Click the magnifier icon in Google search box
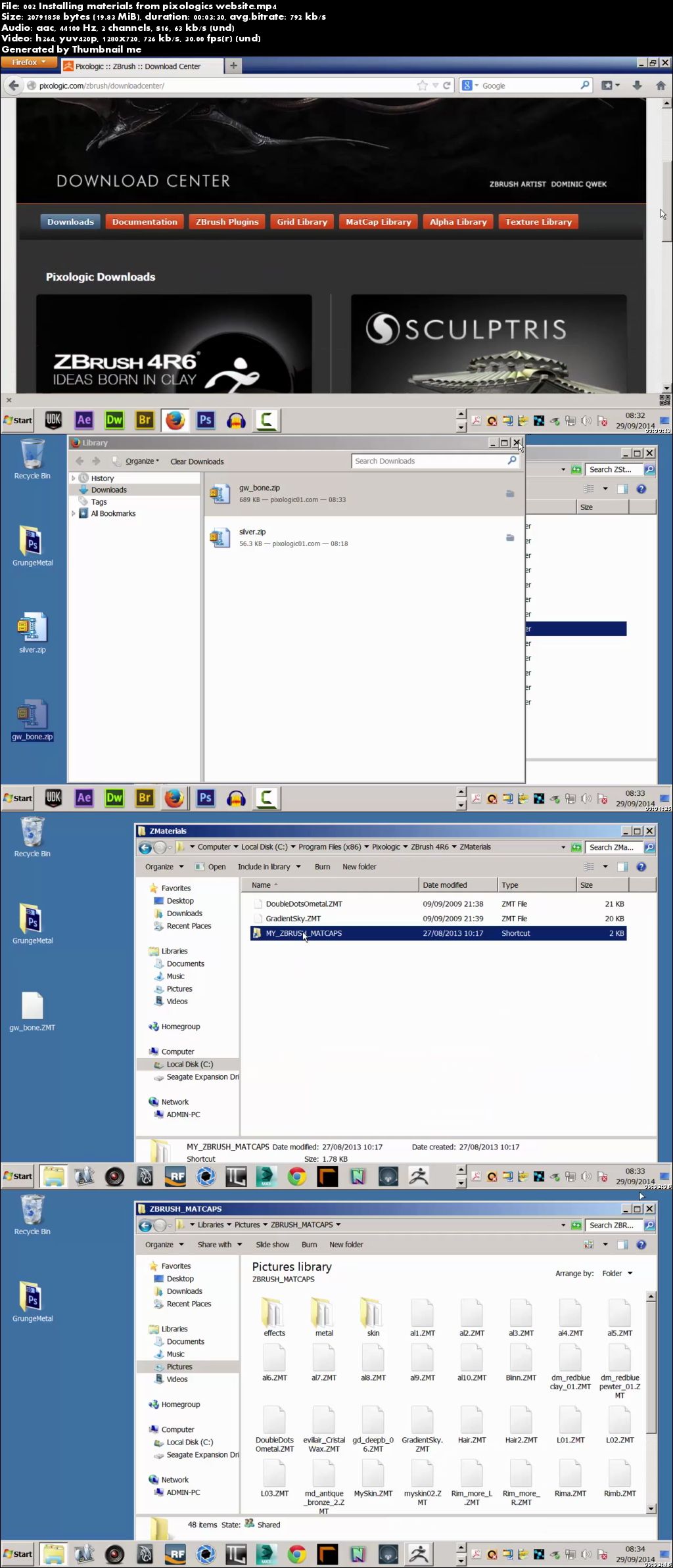Screen dimensions: 673x1568 (x=584, y=85)
